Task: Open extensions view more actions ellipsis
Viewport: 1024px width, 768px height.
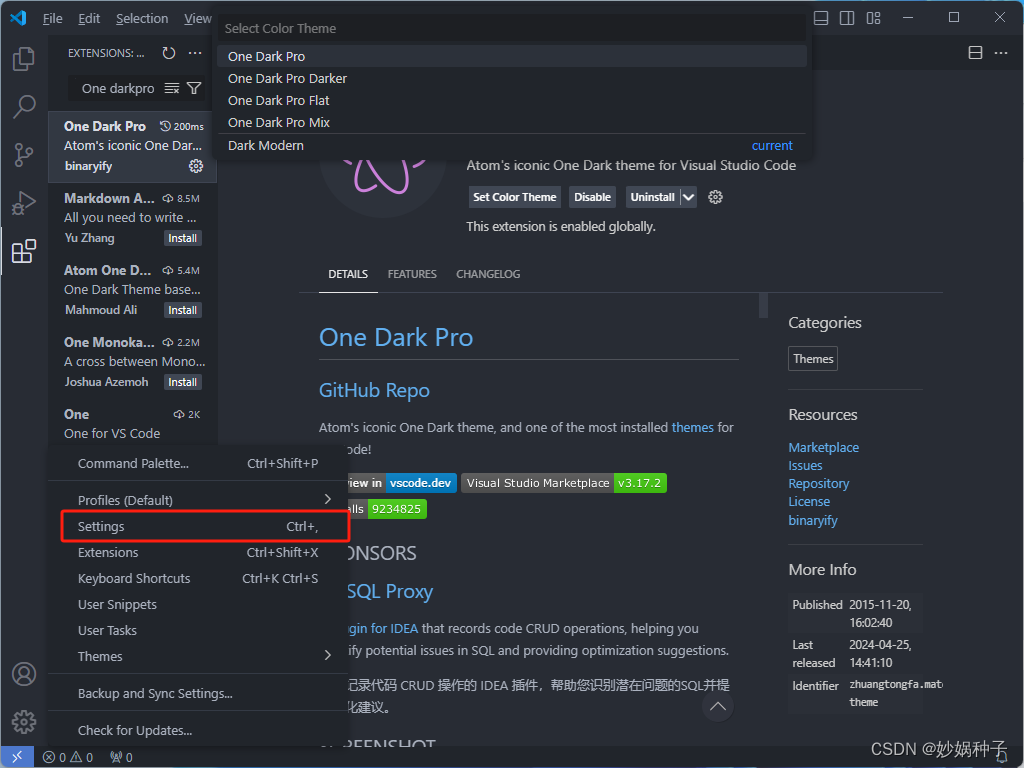Action: (195, 54)
